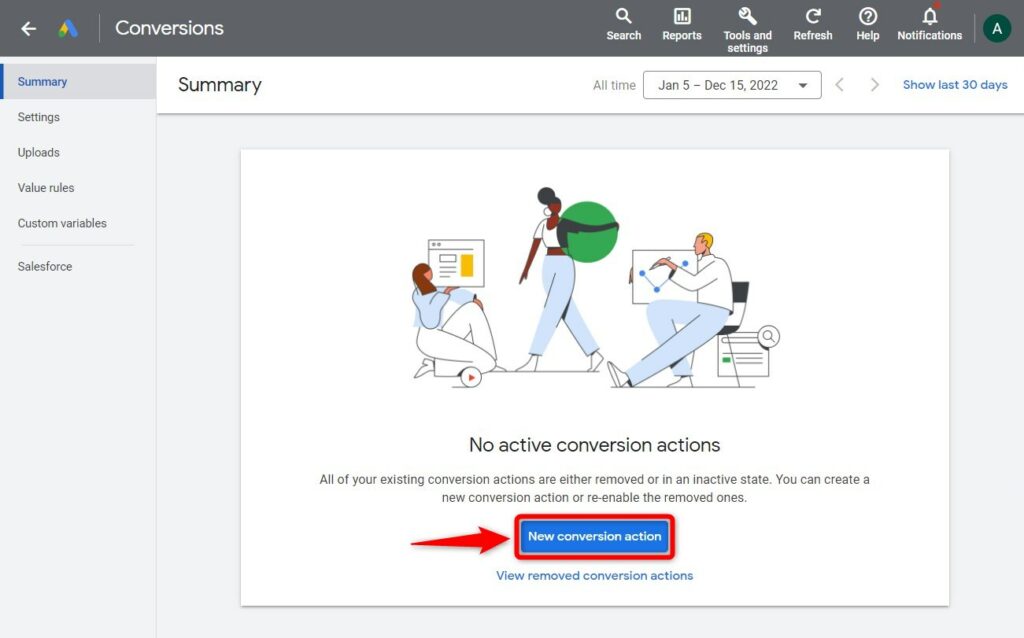Open Google Ads logo home
The image size is (1024, 638).
coord(68,28)
